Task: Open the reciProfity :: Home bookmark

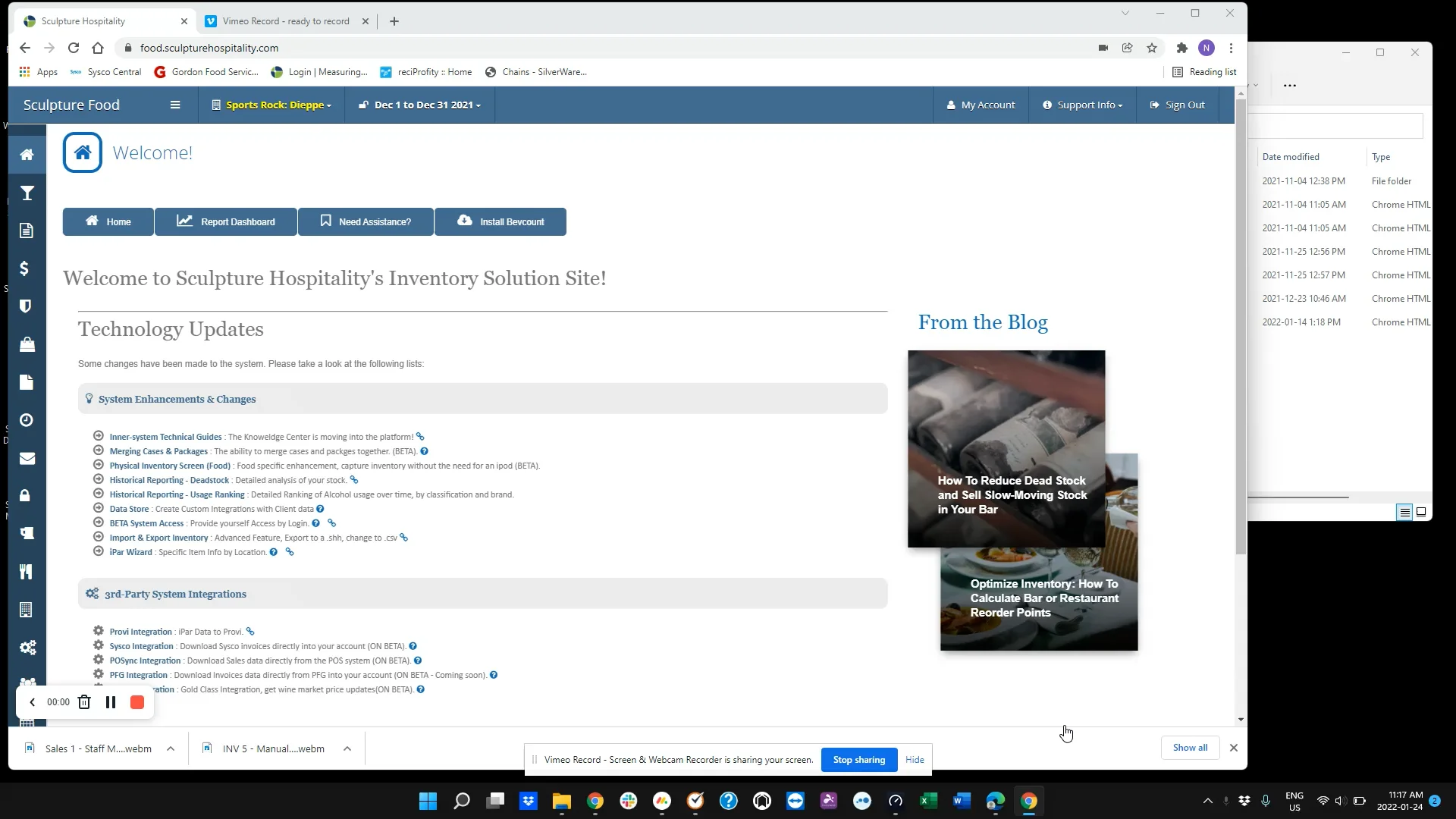Action: pyautogui.click(x=425, y=72)
